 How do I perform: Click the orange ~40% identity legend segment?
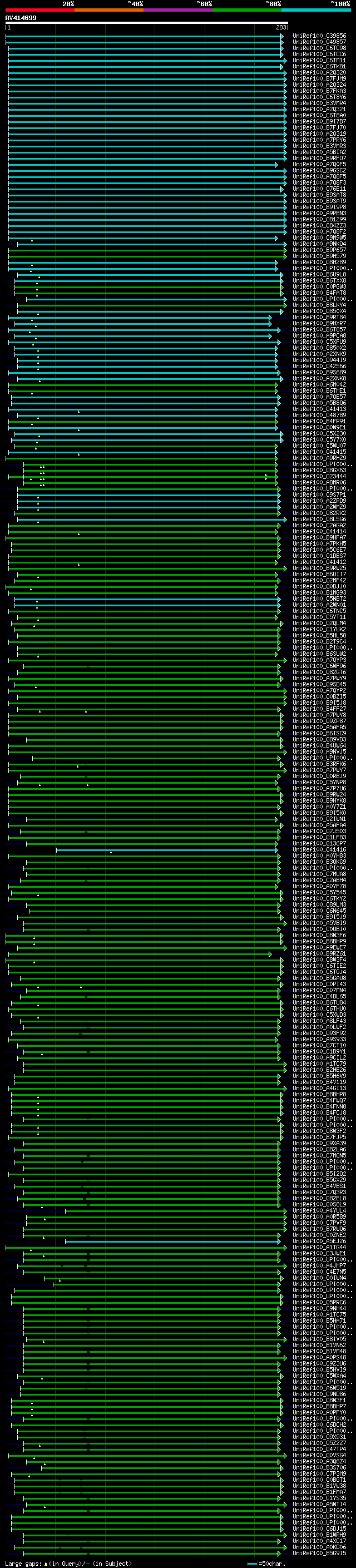(x=109, y=10)
